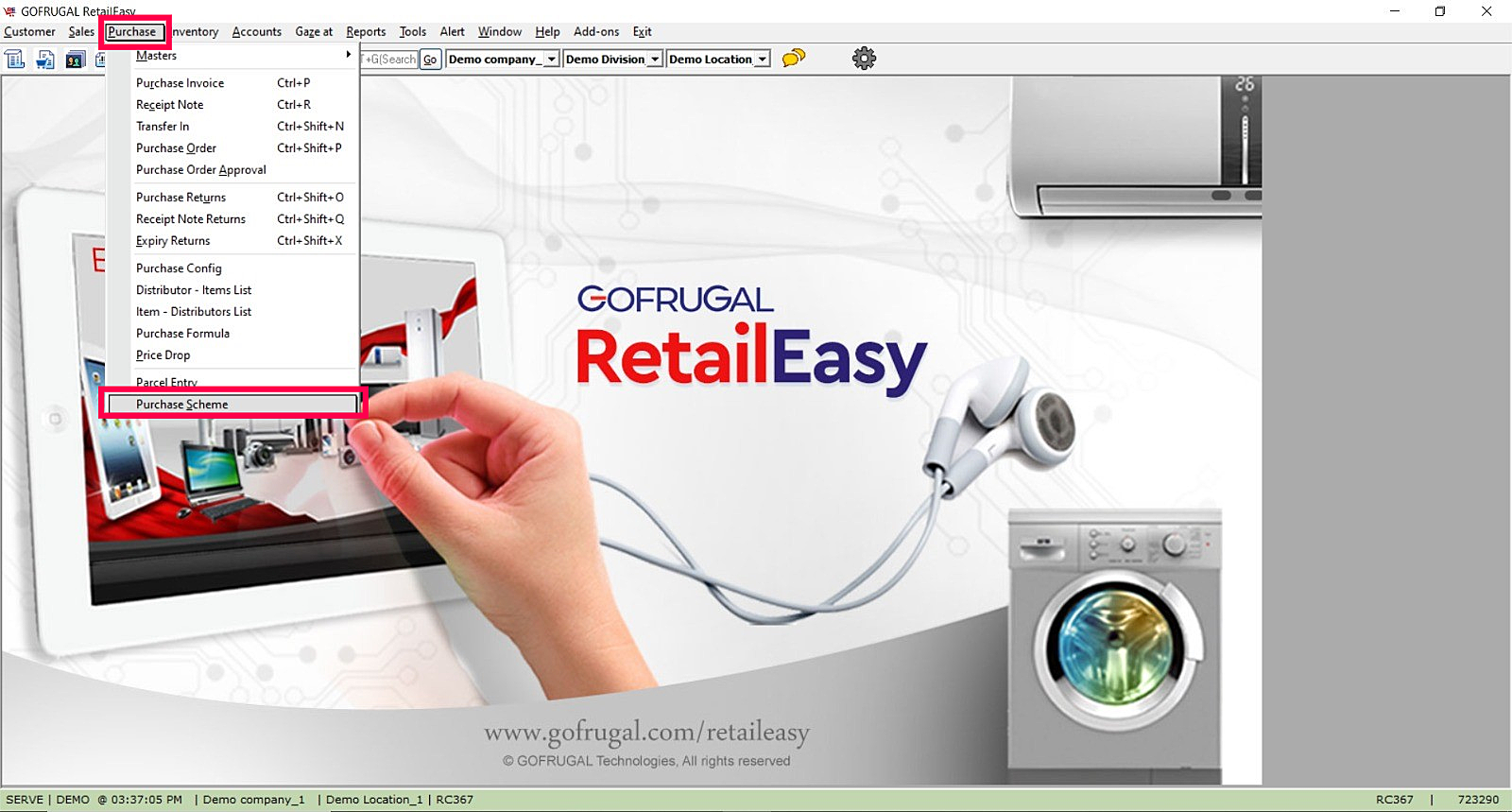Focus the Search input field
Screen dimensions: 1512x812
pos(388,60)
